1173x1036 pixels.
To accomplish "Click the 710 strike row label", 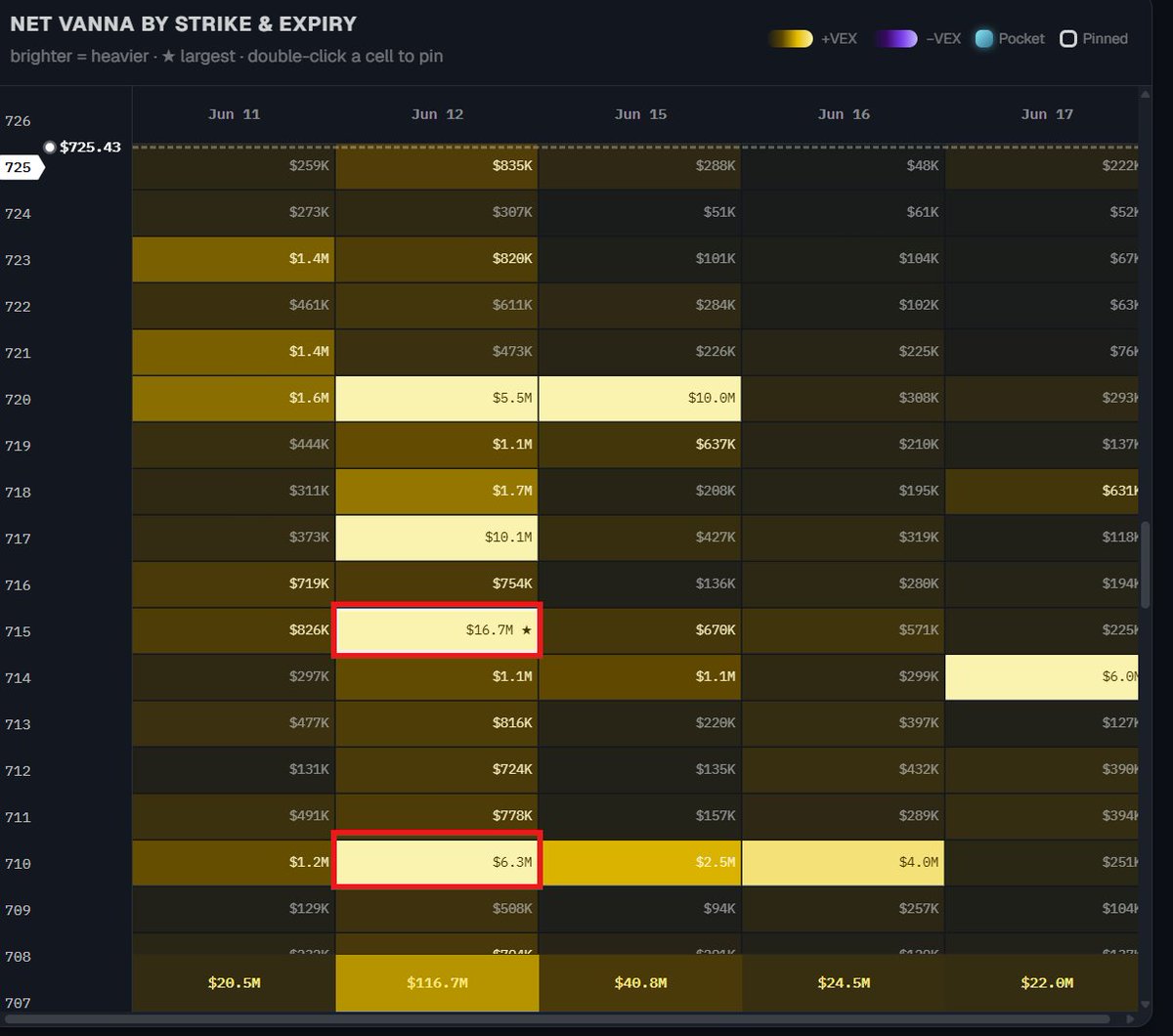I will (18, 864).
